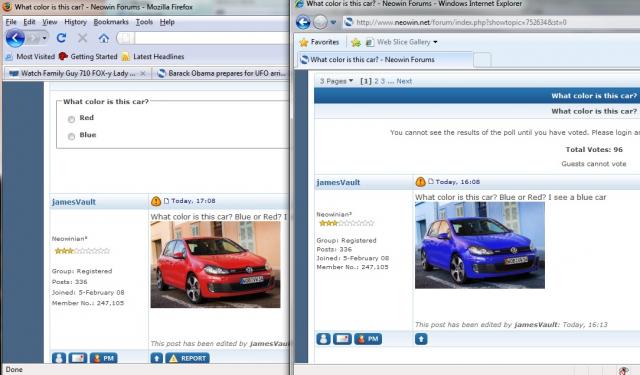Go to page 2 of the thread
The image size is (640, 375).
(376, 81)
